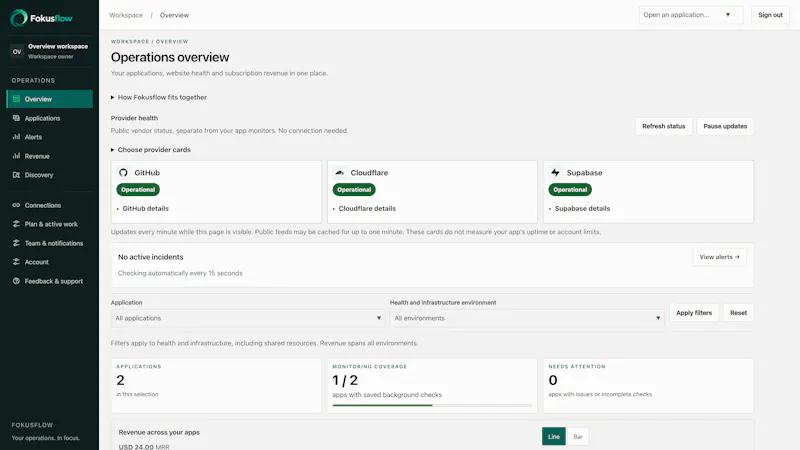Image resolution: width=800 pixels, height=450 pixels.
Task: Click View alerts button
Action: click(719, 257)
